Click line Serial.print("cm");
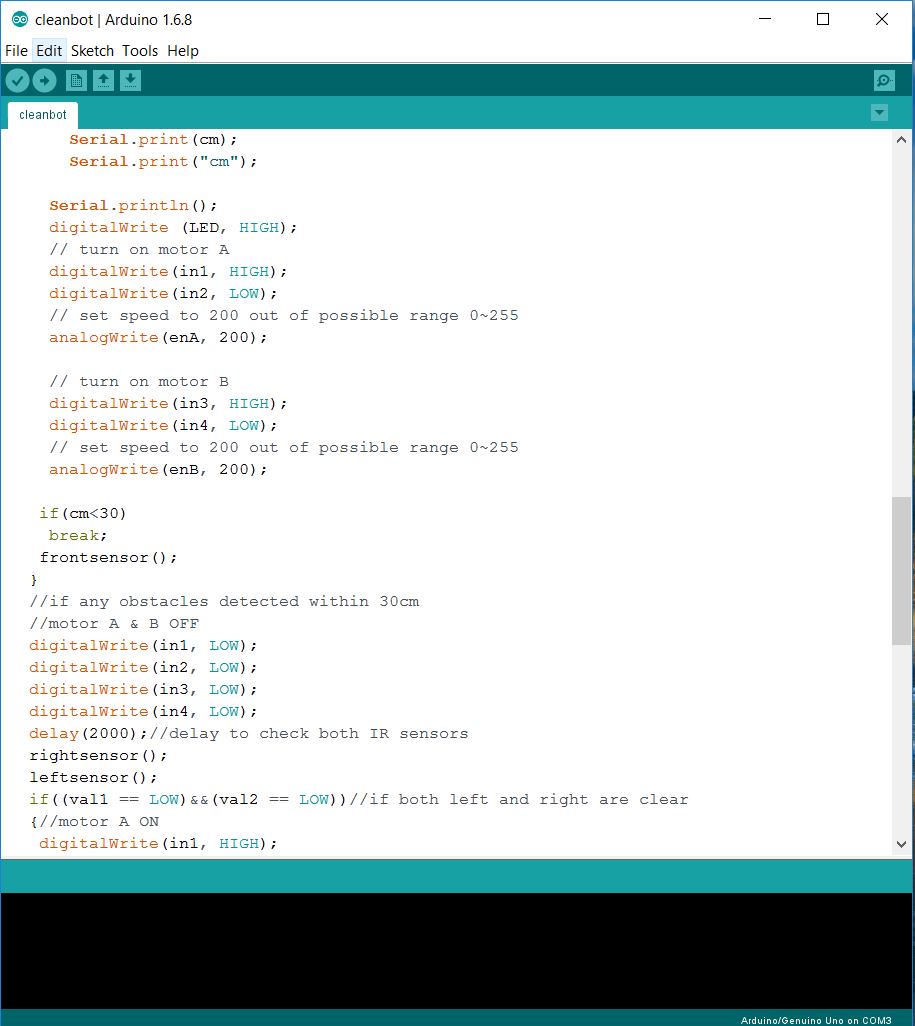Image resolution: width=915 pixels, height=1026 pixels. pyautogui.click(x=163, y=162)
